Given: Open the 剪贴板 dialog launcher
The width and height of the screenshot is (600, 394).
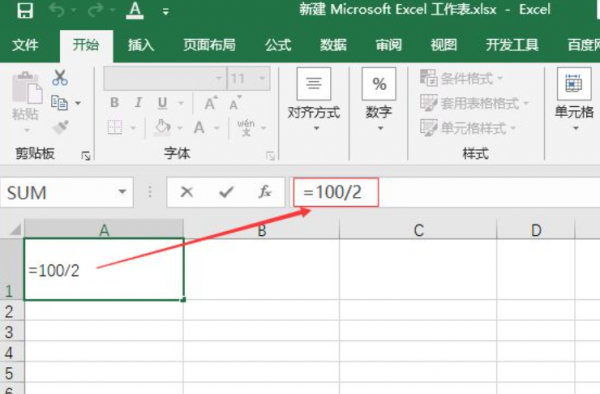Looking at the screenshot, I should tap(86, 156).
